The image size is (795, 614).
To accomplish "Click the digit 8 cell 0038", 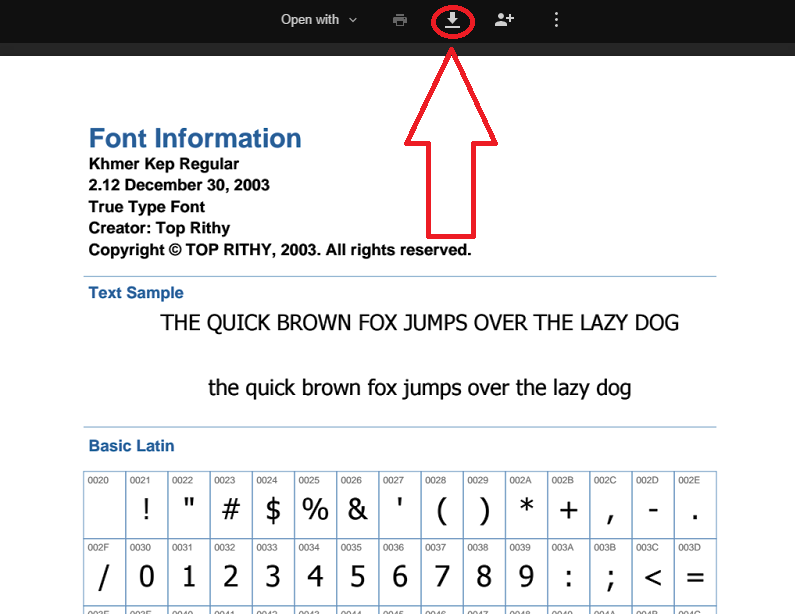I will (x=484, y=572).
